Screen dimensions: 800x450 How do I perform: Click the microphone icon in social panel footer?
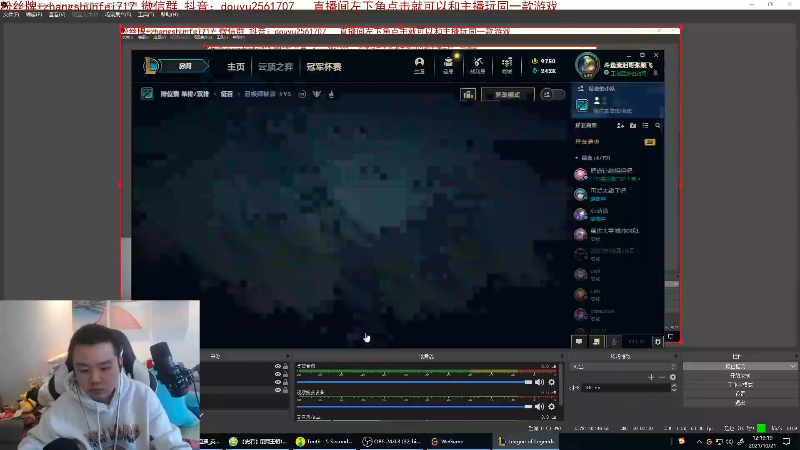point(614,341)
